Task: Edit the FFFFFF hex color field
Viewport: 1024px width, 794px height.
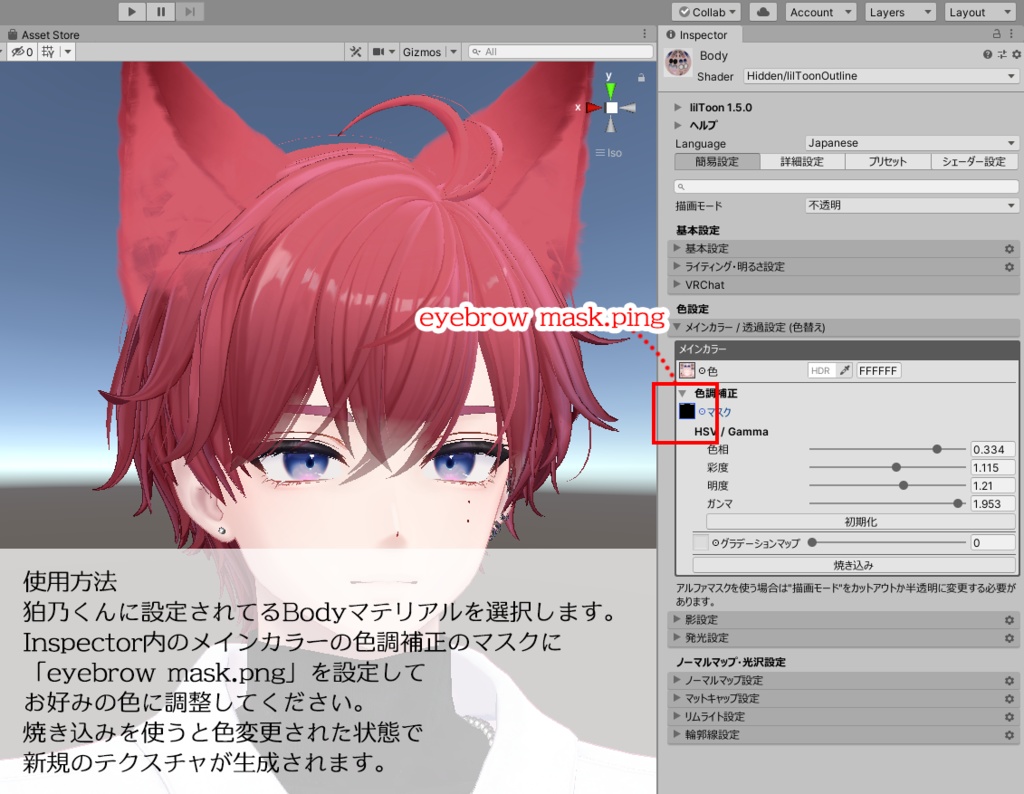Action: coord(878,371)
